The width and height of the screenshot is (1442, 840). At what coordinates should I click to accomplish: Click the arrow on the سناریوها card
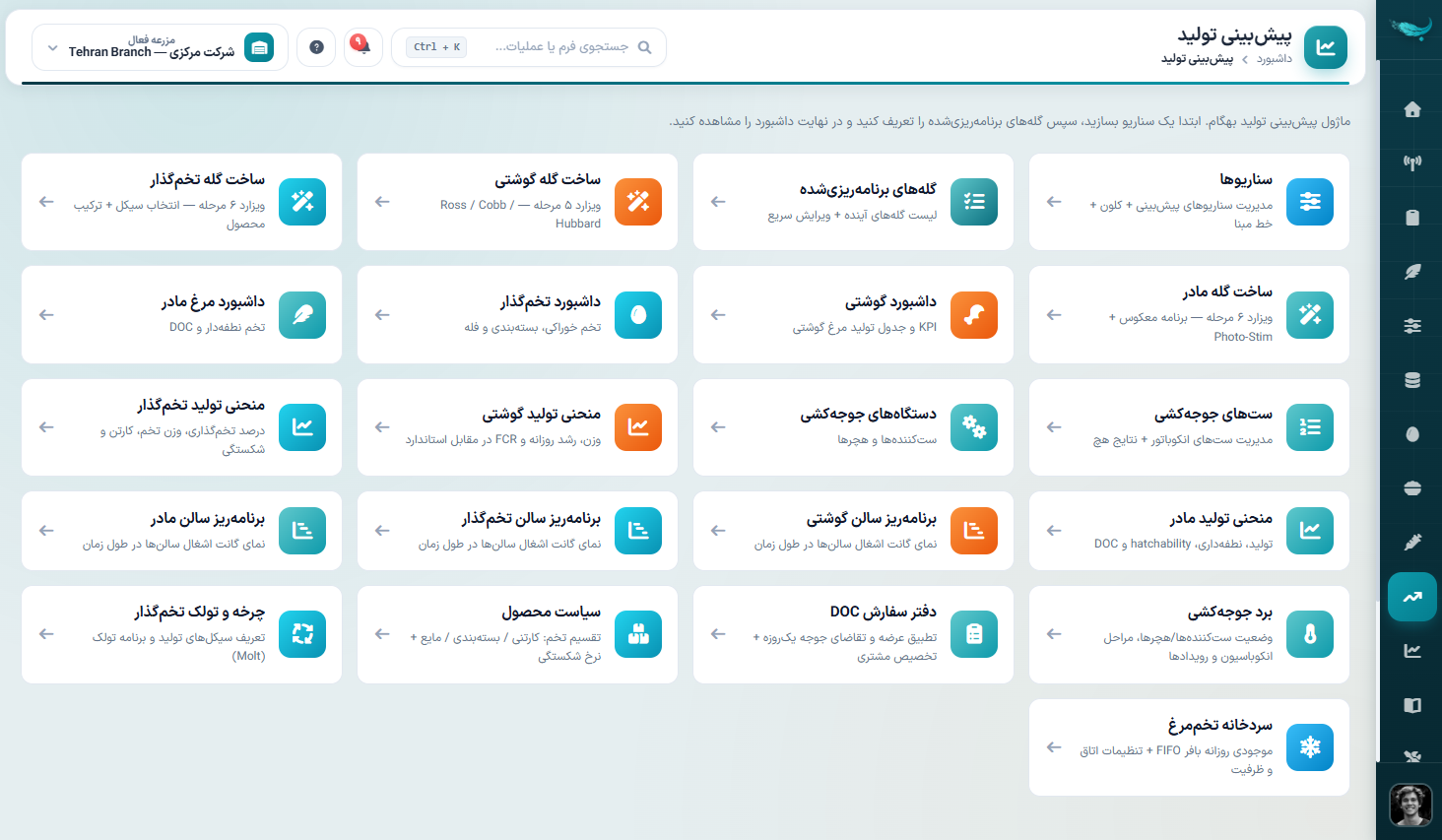1054,202
